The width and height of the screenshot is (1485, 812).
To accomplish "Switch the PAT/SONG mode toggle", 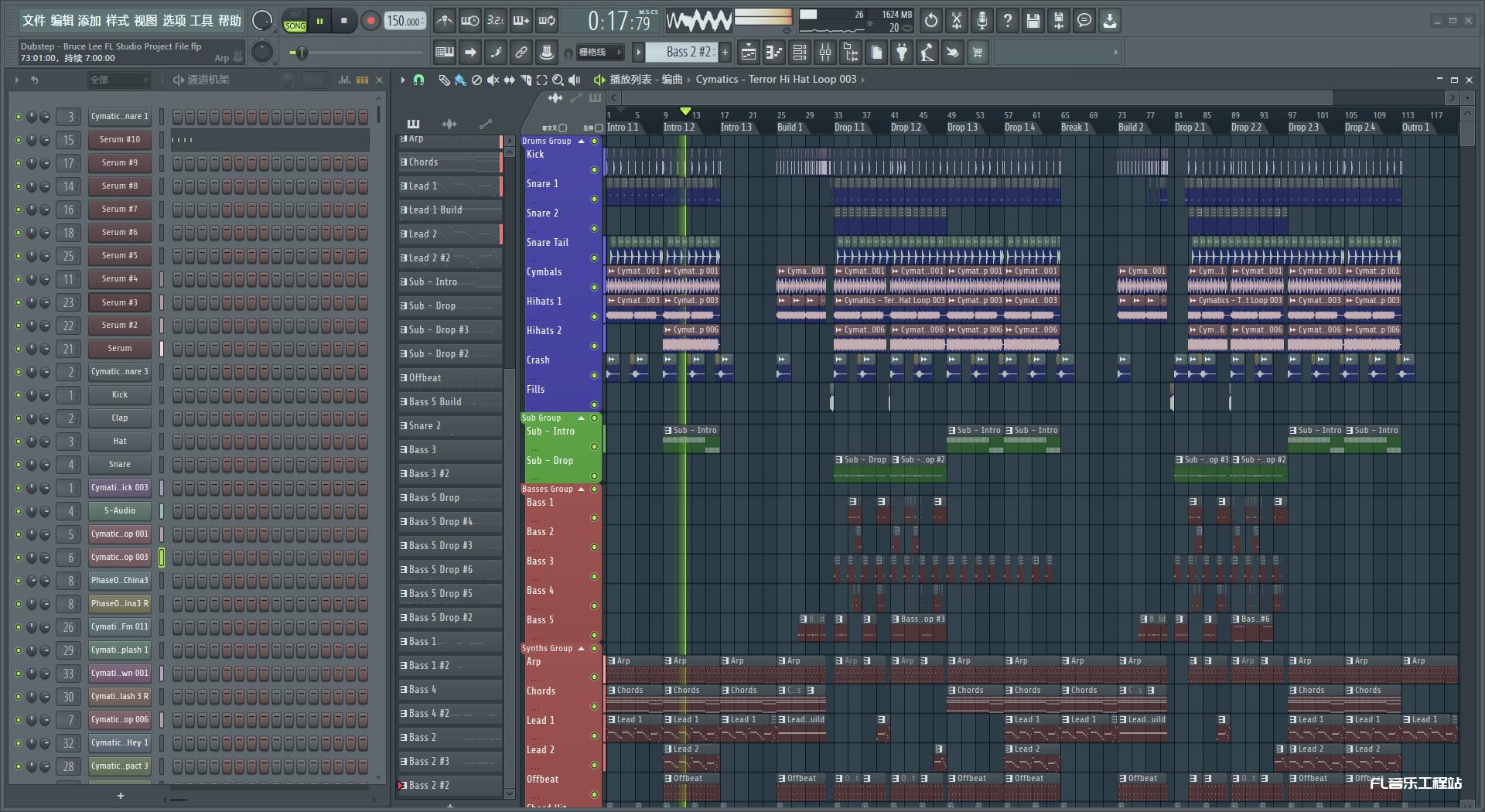I will [295, 21].
